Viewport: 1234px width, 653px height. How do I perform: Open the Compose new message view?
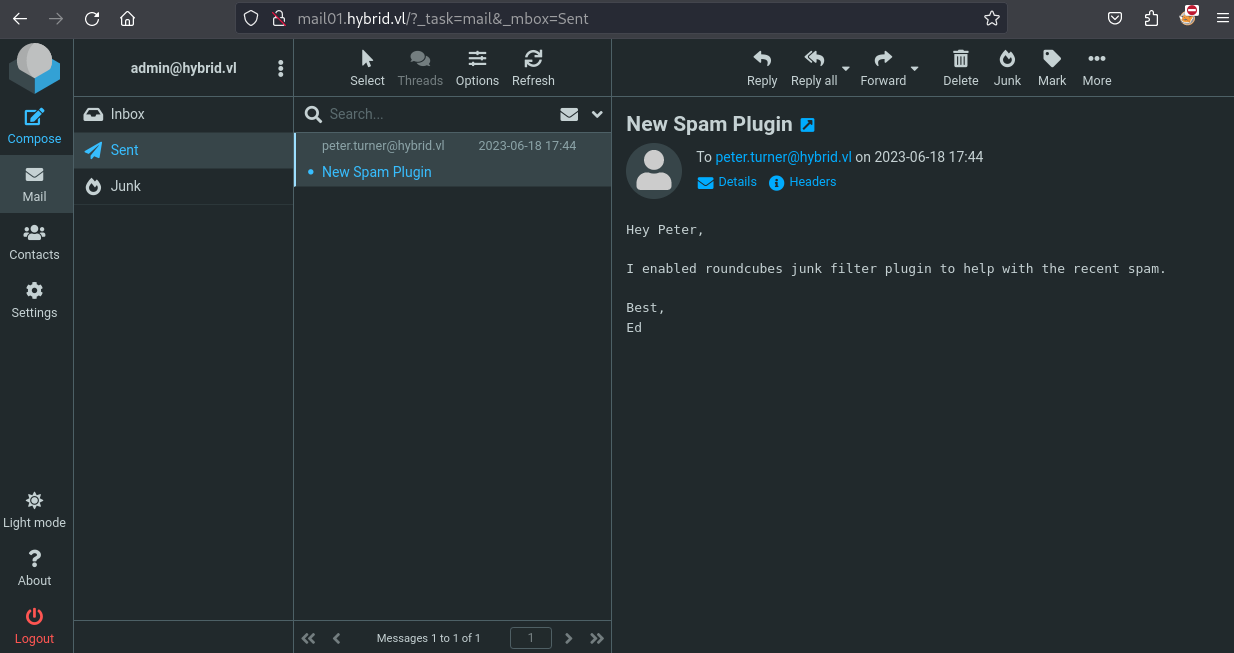[x=35, y=126]
